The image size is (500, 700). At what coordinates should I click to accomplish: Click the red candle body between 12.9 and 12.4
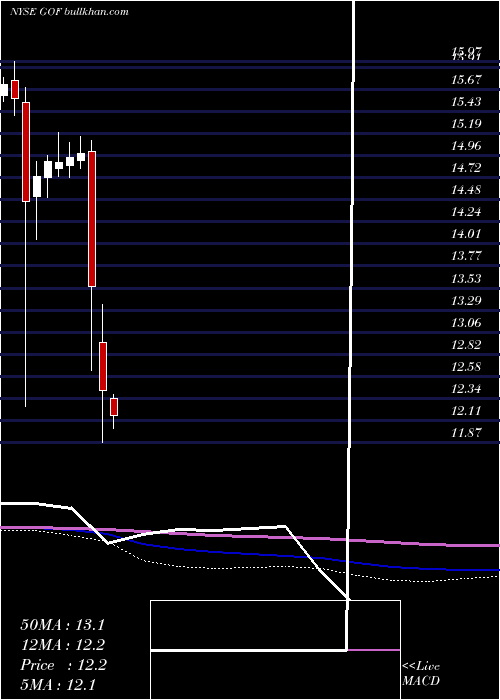click(x=103, y=366)
